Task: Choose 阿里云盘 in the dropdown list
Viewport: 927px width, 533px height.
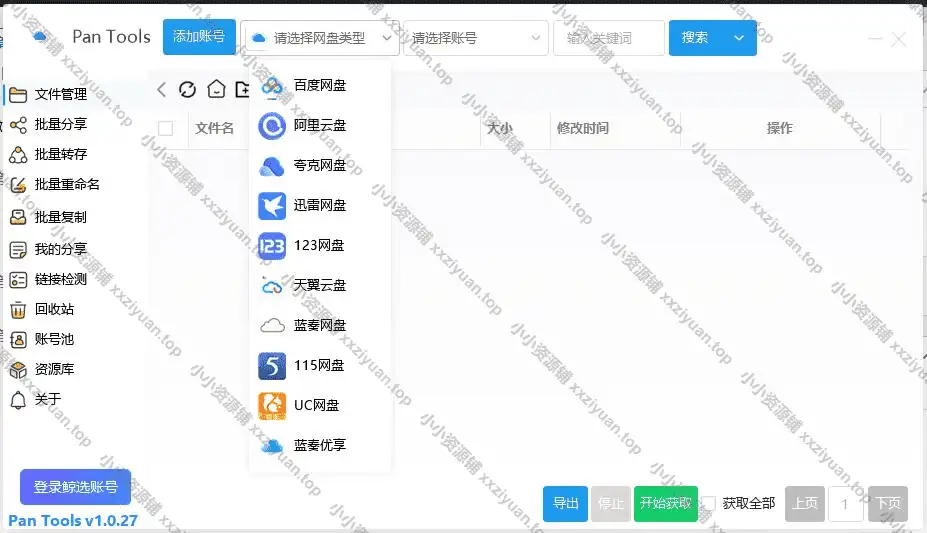Action: point(319,126)
